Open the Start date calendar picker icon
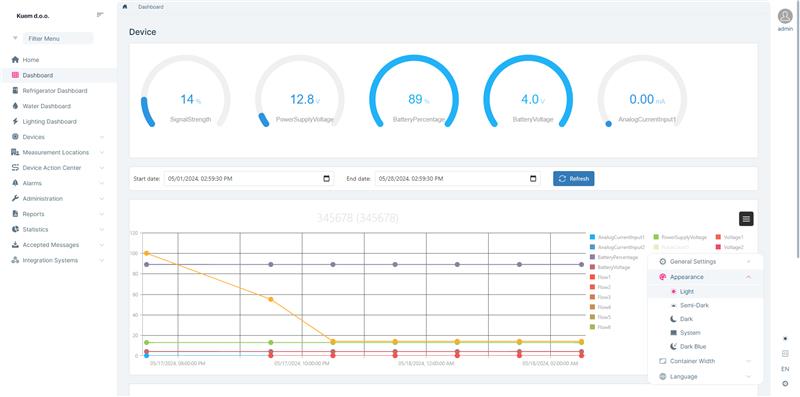 click(x=327, y=179)
